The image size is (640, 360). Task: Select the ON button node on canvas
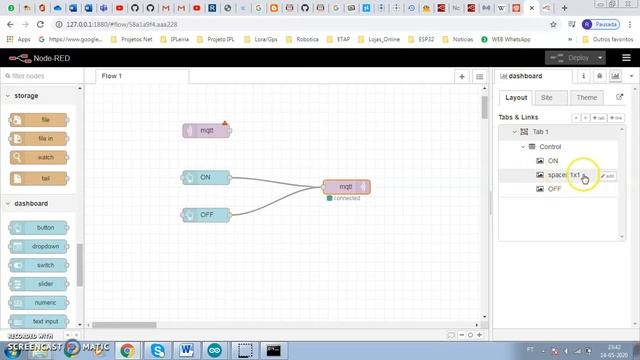click(206, 178)
